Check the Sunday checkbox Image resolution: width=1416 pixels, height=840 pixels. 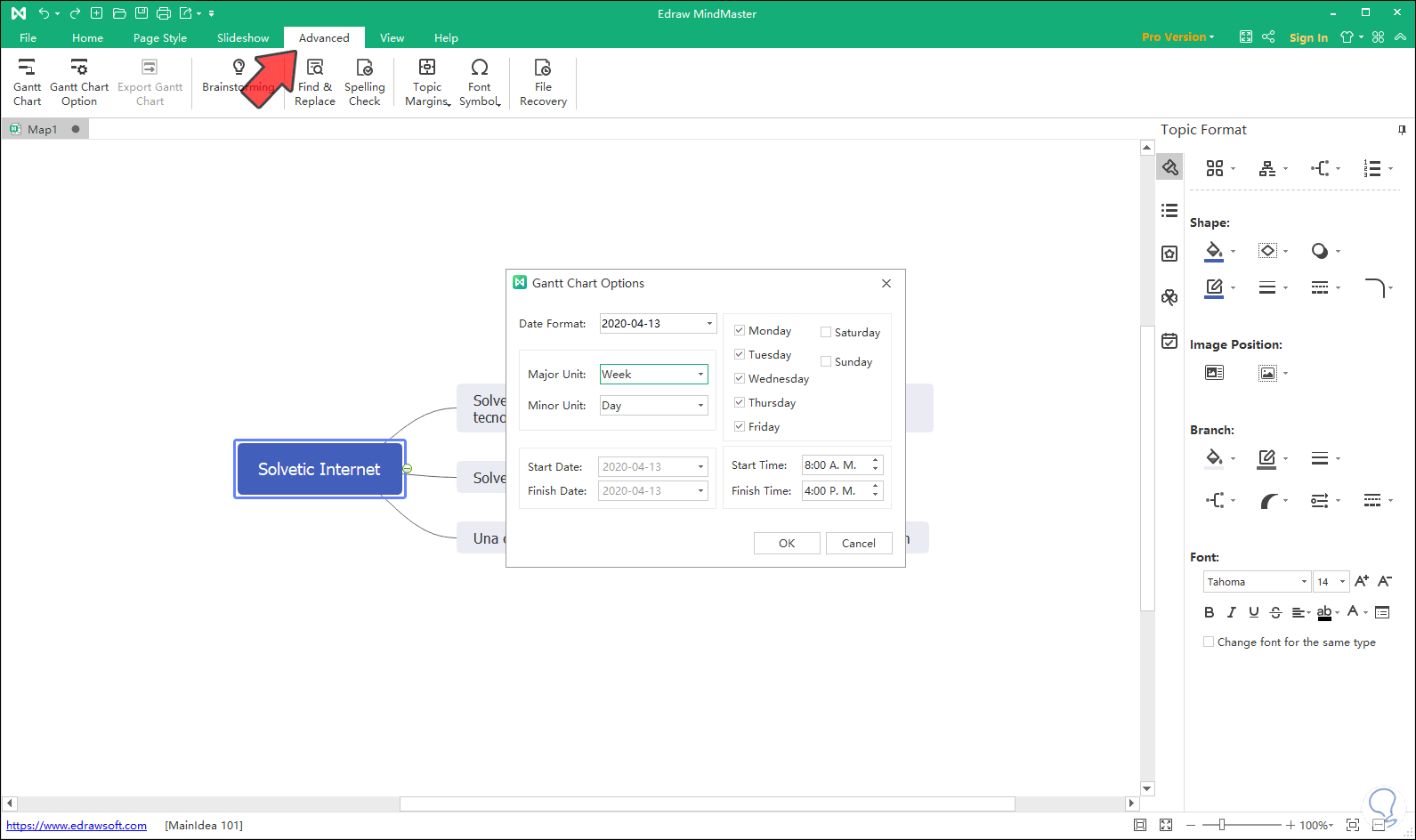pyautogui.click(x=826, y=361)
